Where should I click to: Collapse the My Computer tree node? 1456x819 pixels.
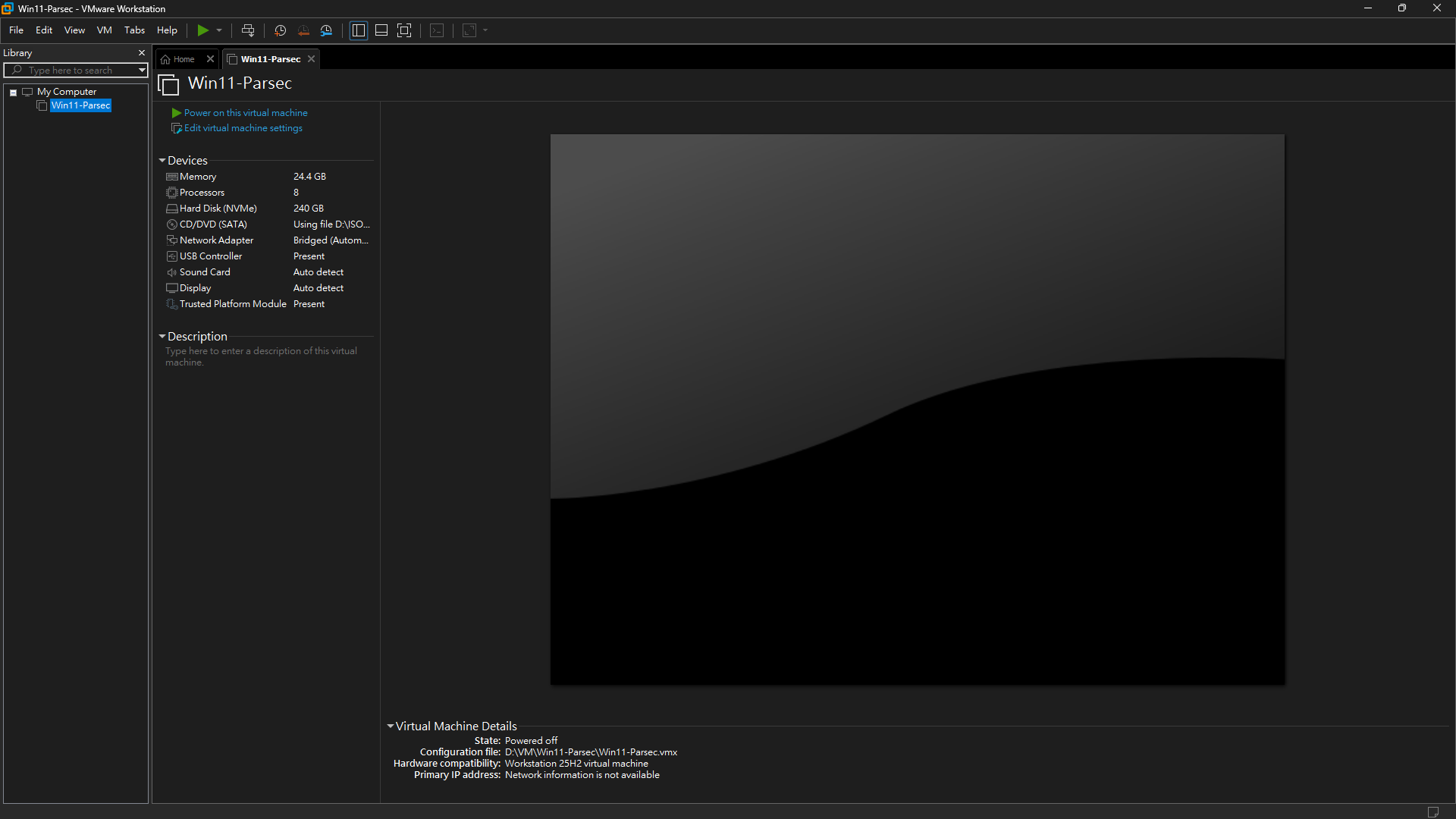[x=13, y=92]
